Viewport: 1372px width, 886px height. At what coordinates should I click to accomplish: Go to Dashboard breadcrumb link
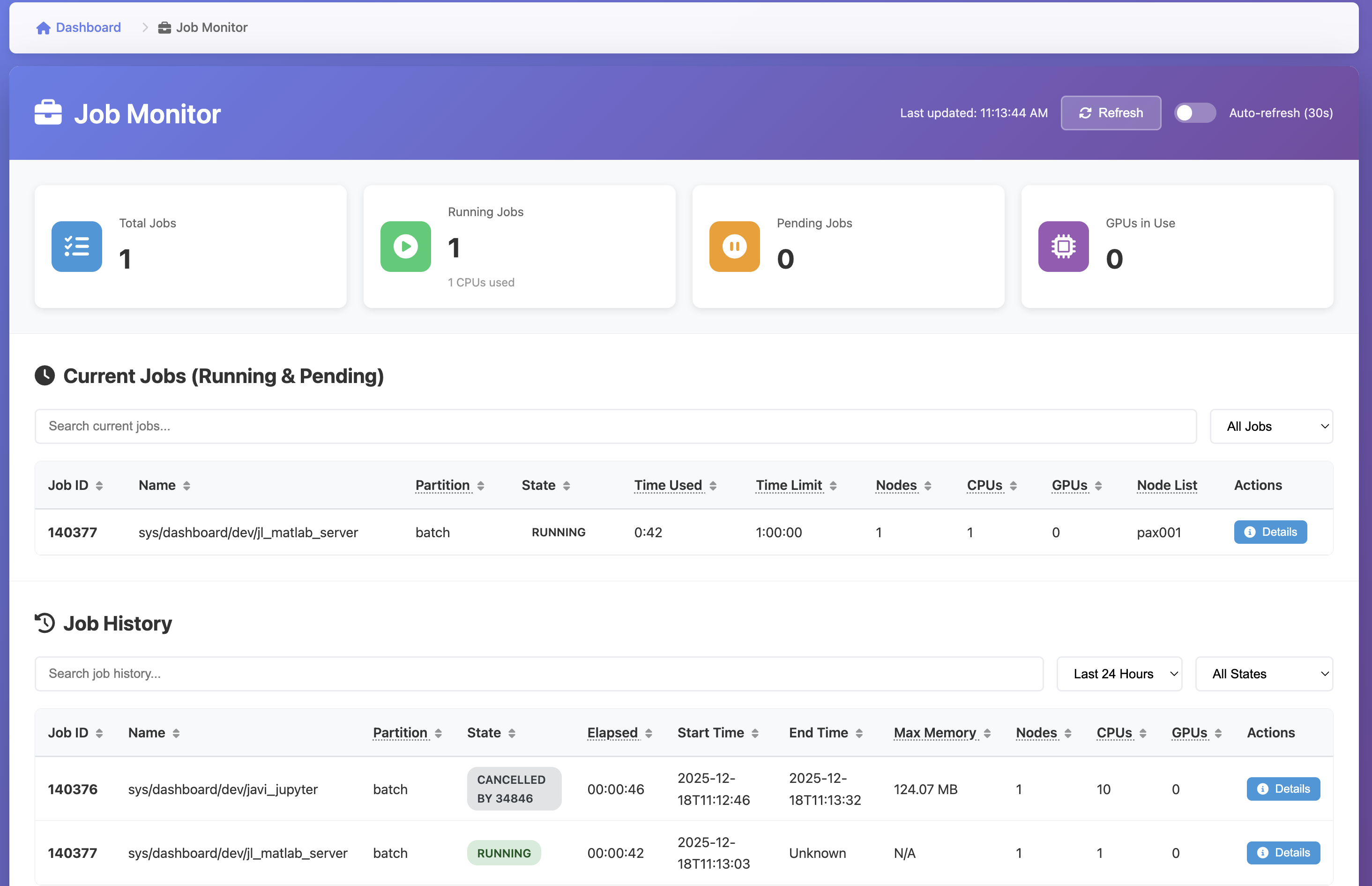pos(88,28)
